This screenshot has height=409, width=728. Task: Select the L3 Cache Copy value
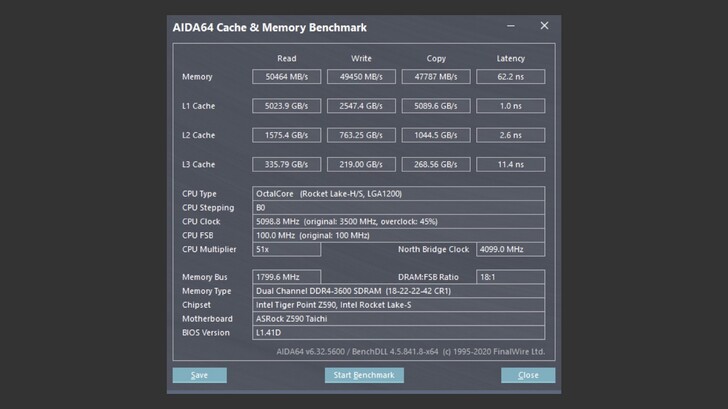(435, 164)
